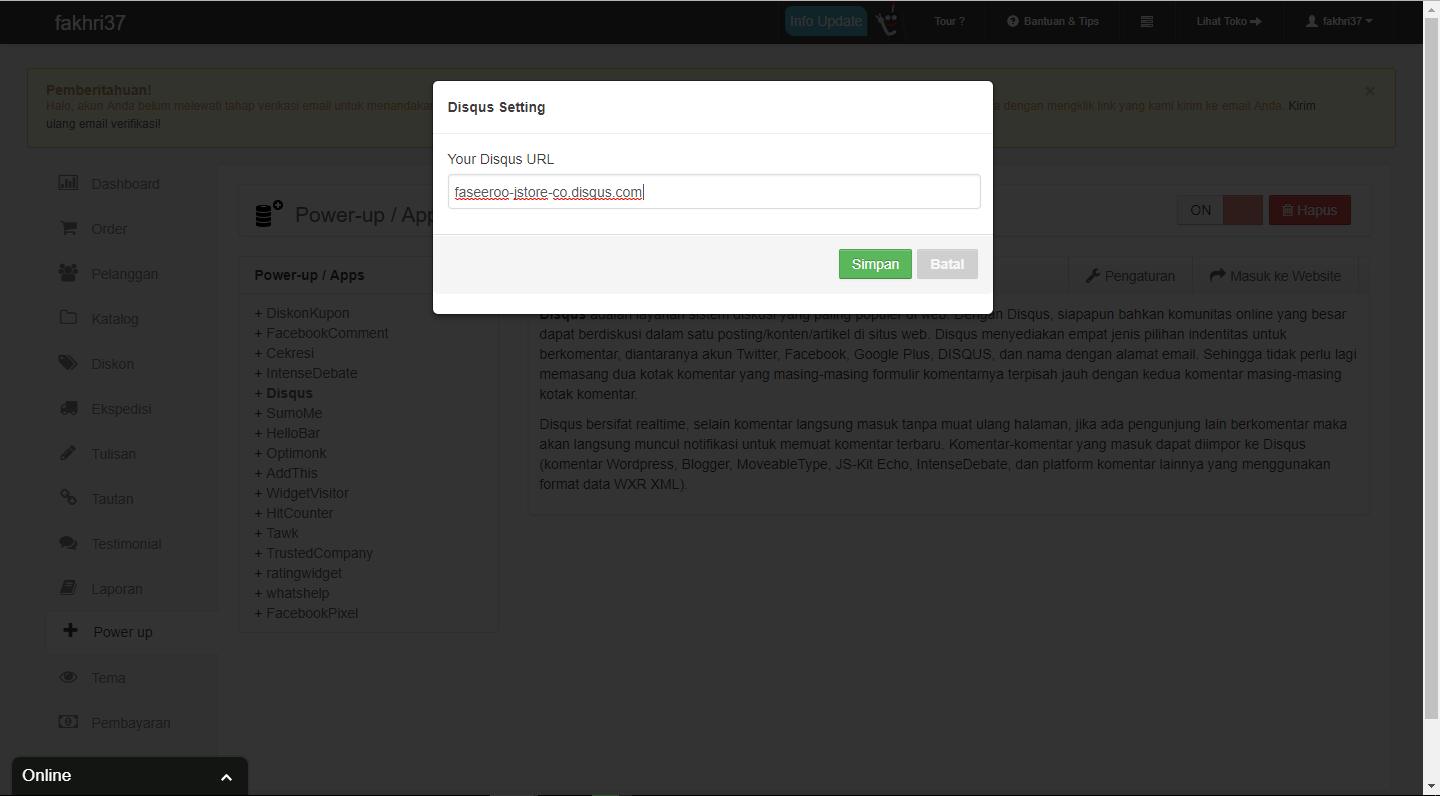The image size is (1440, 796).
Task: Open the Tour ? menu item
Action: coord(949,21)
